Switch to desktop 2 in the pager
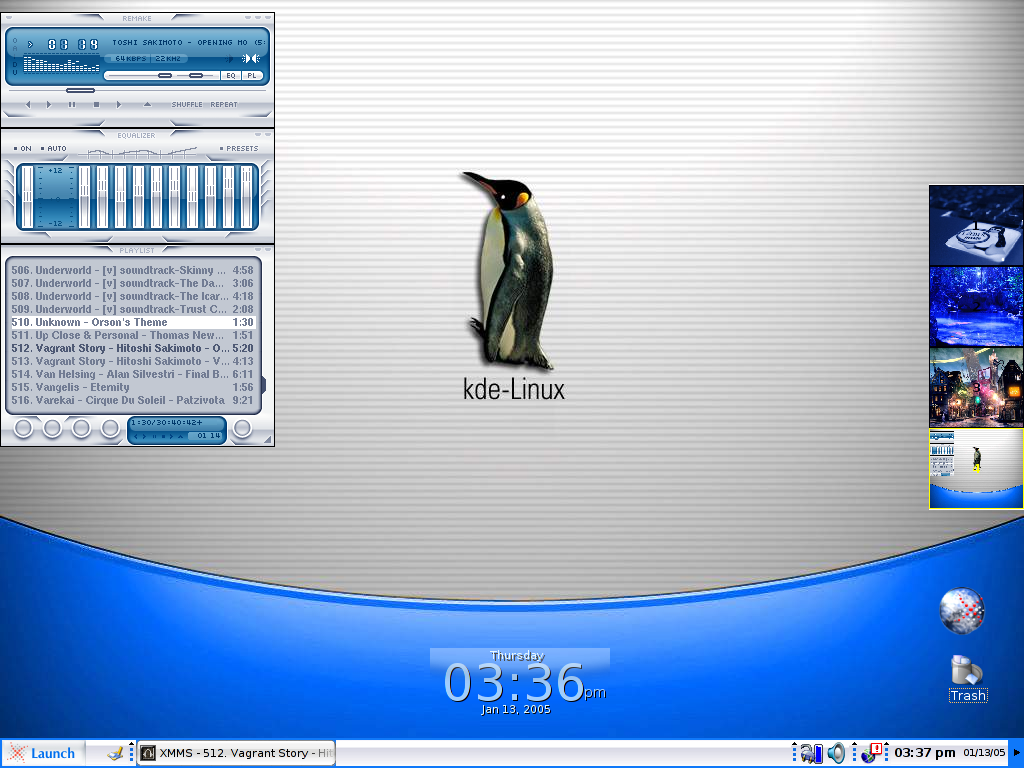1024x768 pixels. coord(976,306)
